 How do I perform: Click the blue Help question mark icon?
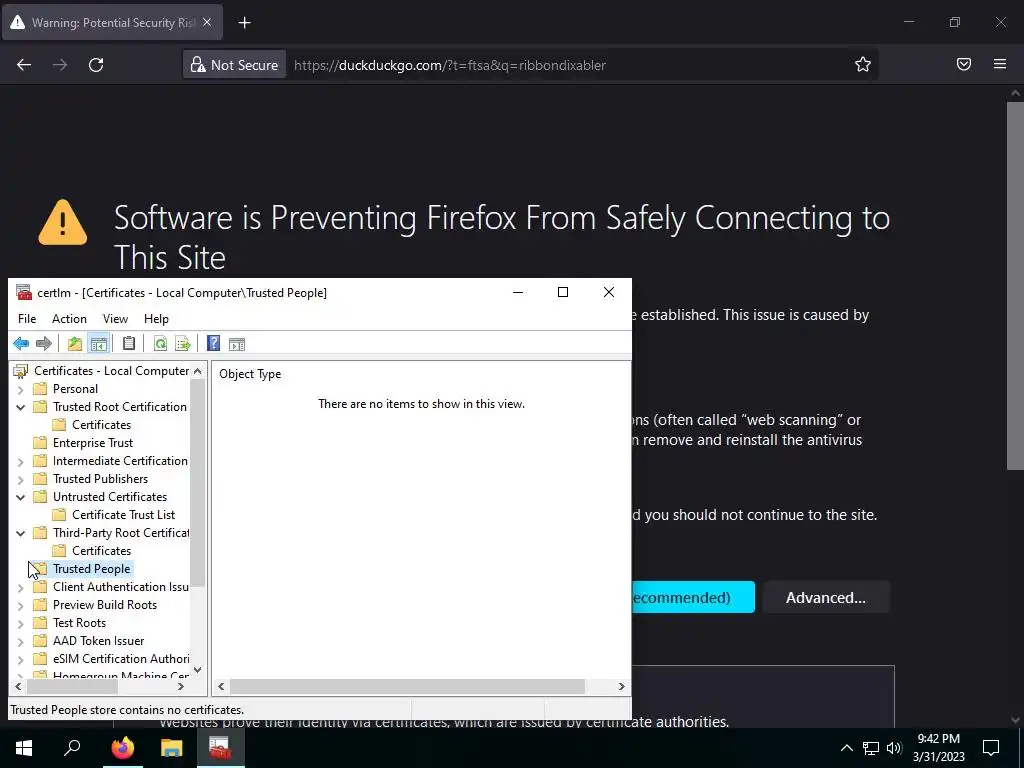[x=214, y=344]
